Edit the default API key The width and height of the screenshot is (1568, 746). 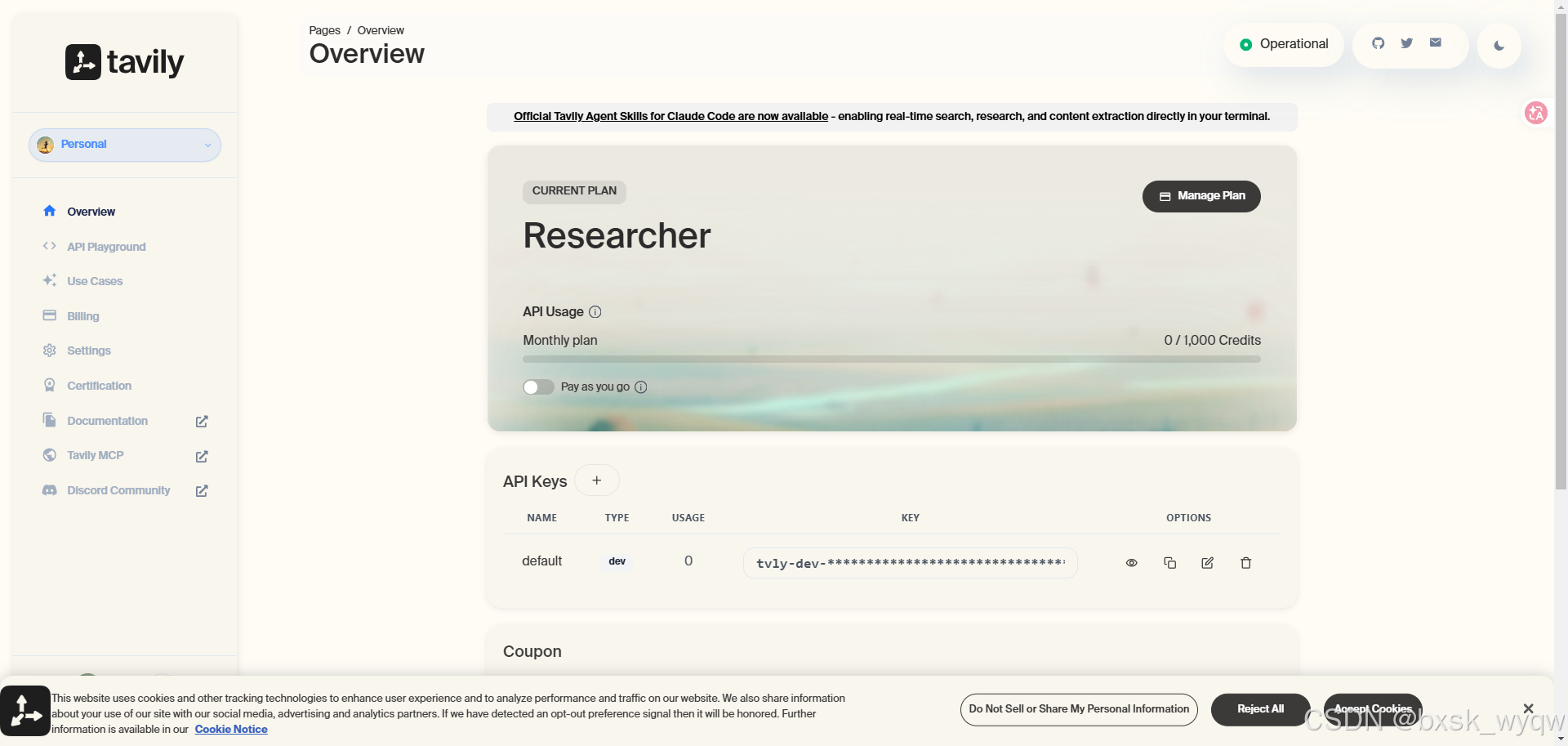1208,563
